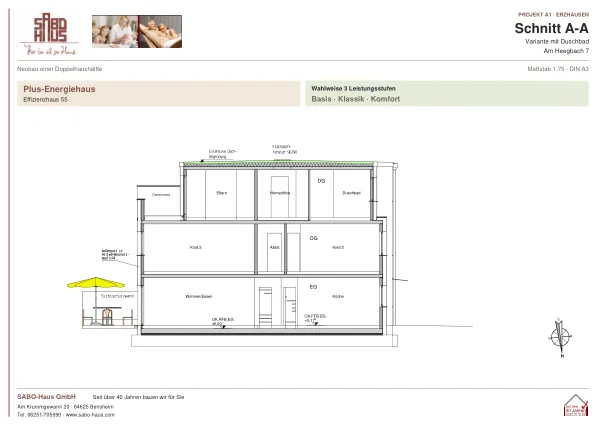Click the 'Kind 3' room label
This screenshot has height=425, width=600.
(338, 248)
